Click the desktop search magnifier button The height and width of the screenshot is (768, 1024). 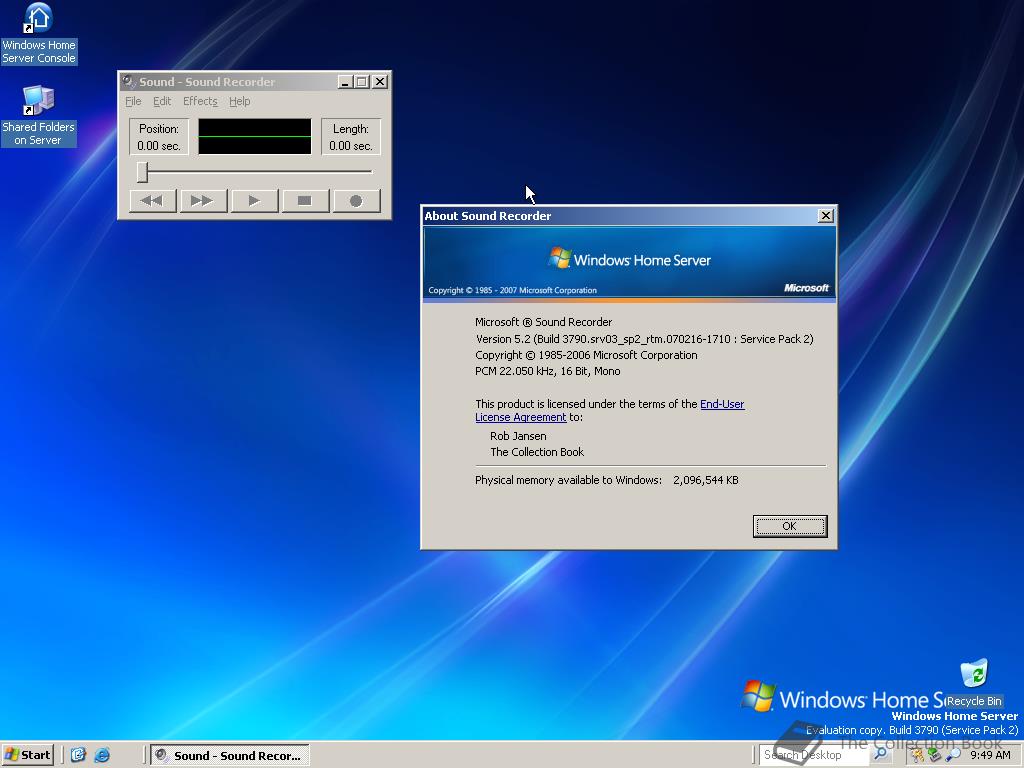tap(880, 754)
